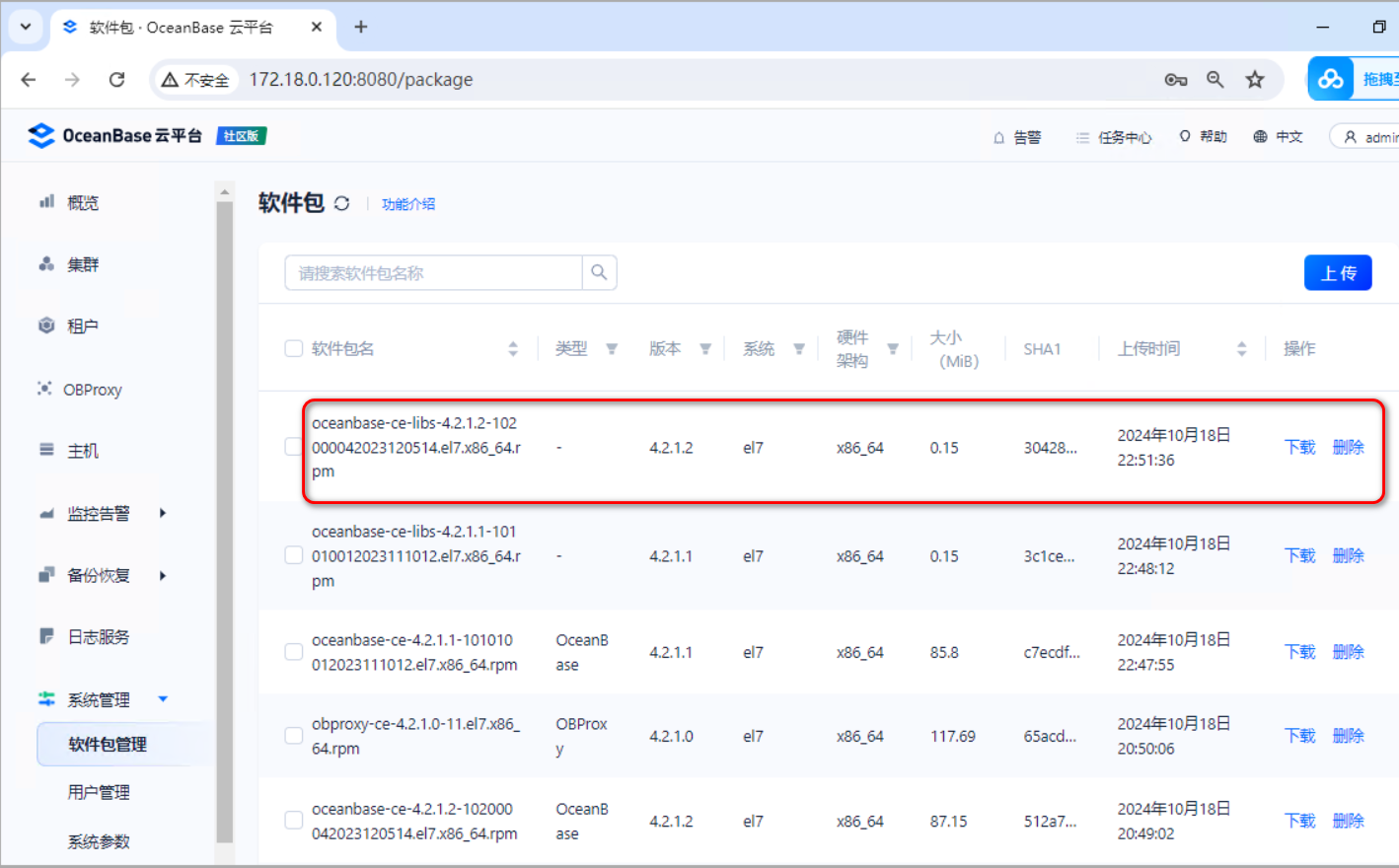
Task: Click the refresh icon beside 软件包 title
Action: tap(341, 203)
